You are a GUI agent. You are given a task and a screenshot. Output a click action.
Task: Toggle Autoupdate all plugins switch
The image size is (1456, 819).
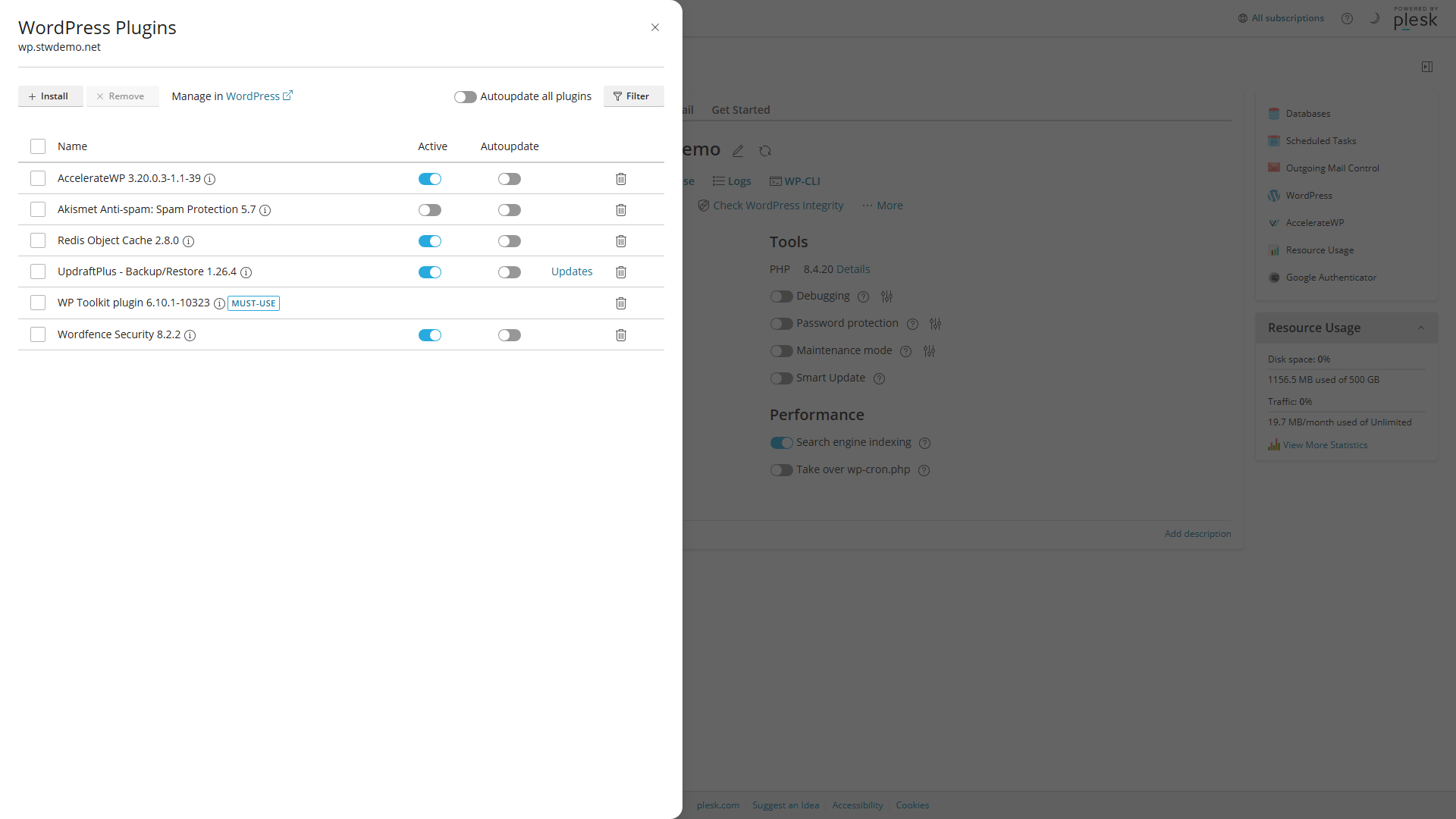point(465,97)
